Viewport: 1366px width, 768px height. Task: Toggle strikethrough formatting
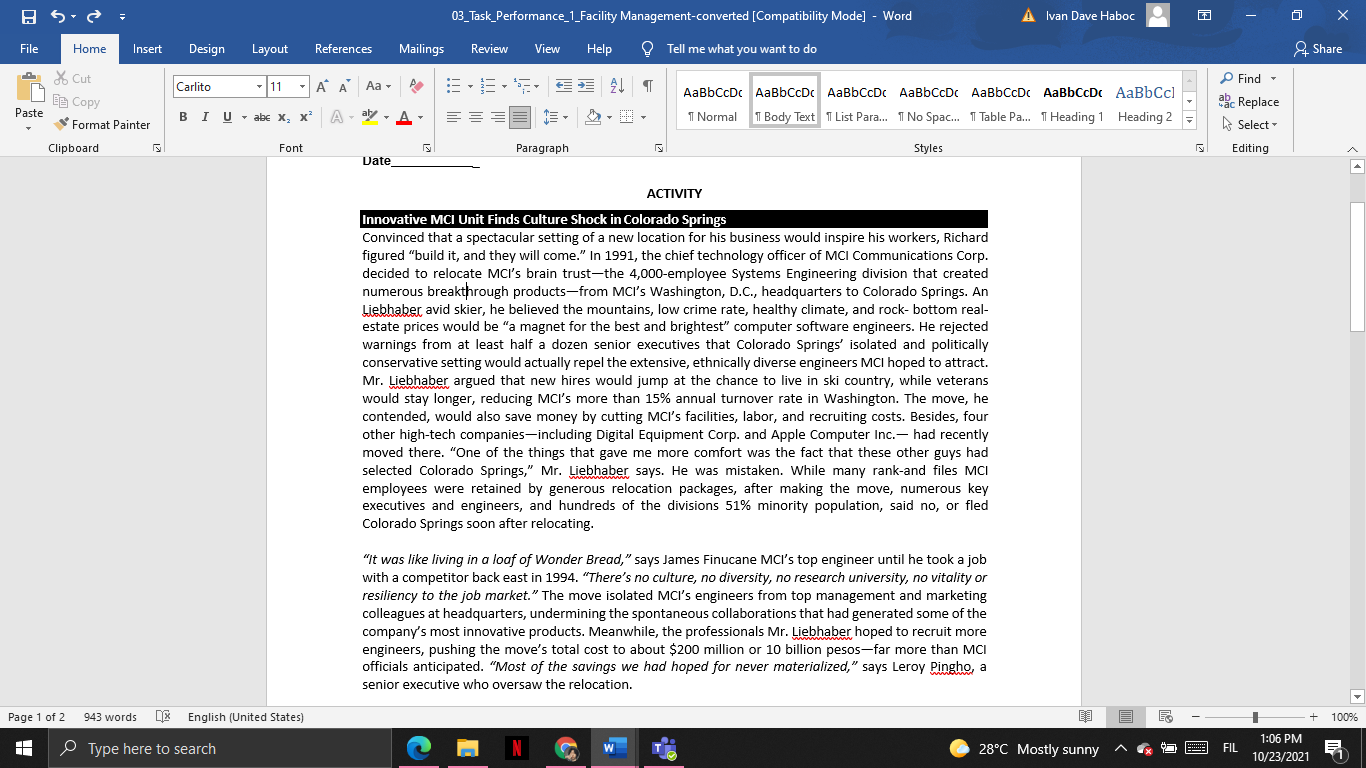pyautogui.click(x=261, y=117)
